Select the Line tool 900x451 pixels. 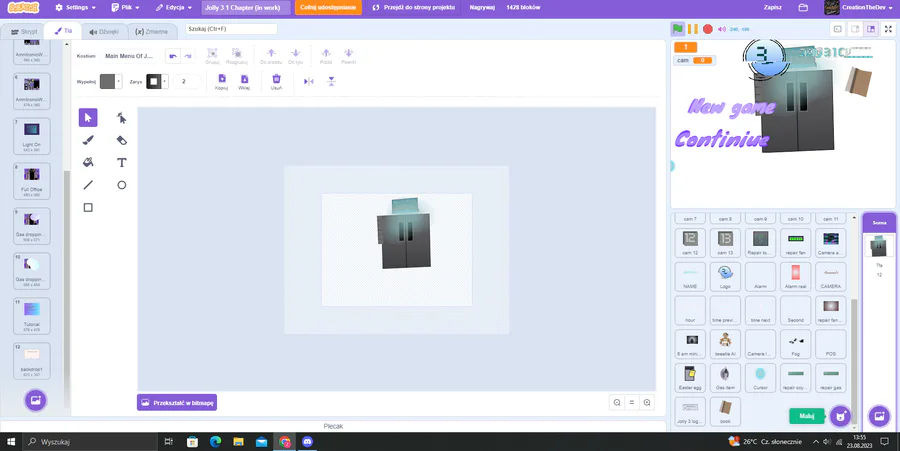coord(88,185)
